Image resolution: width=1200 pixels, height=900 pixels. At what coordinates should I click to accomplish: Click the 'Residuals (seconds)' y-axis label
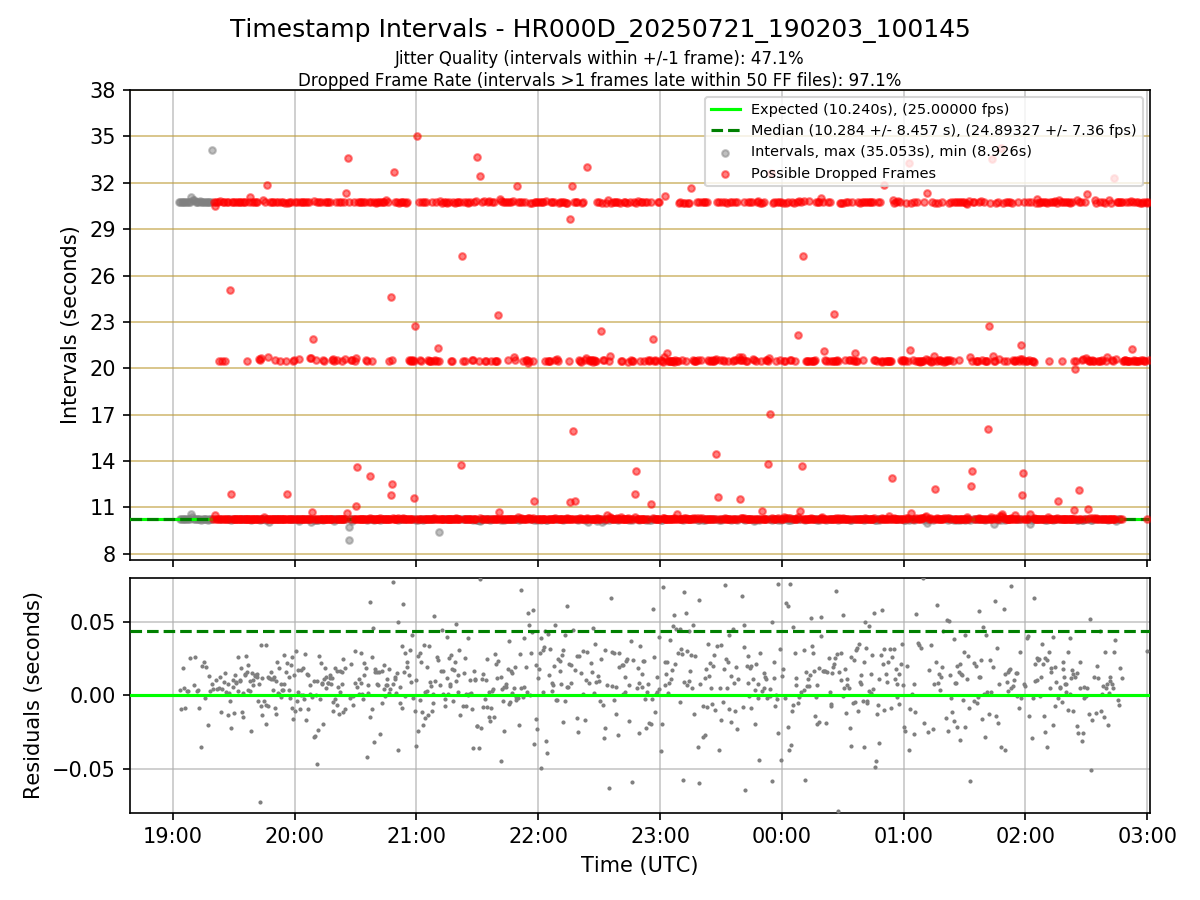tap(33, 696)
